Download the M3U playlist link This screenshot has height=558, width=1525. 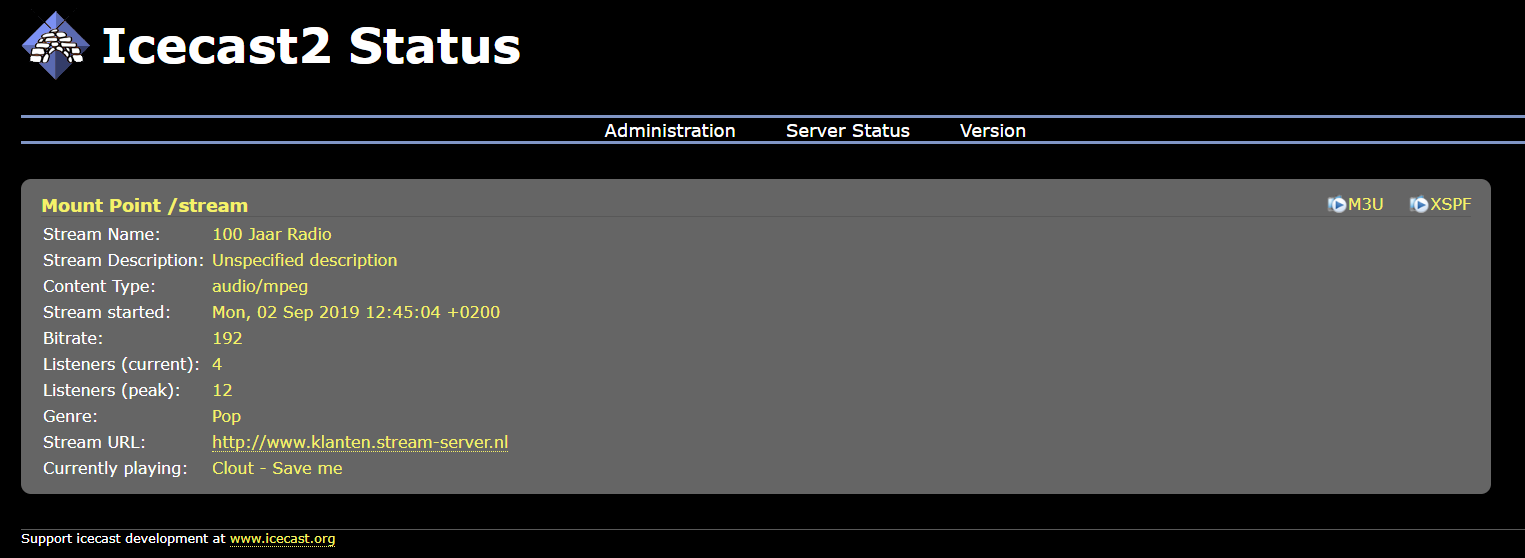1365,204
